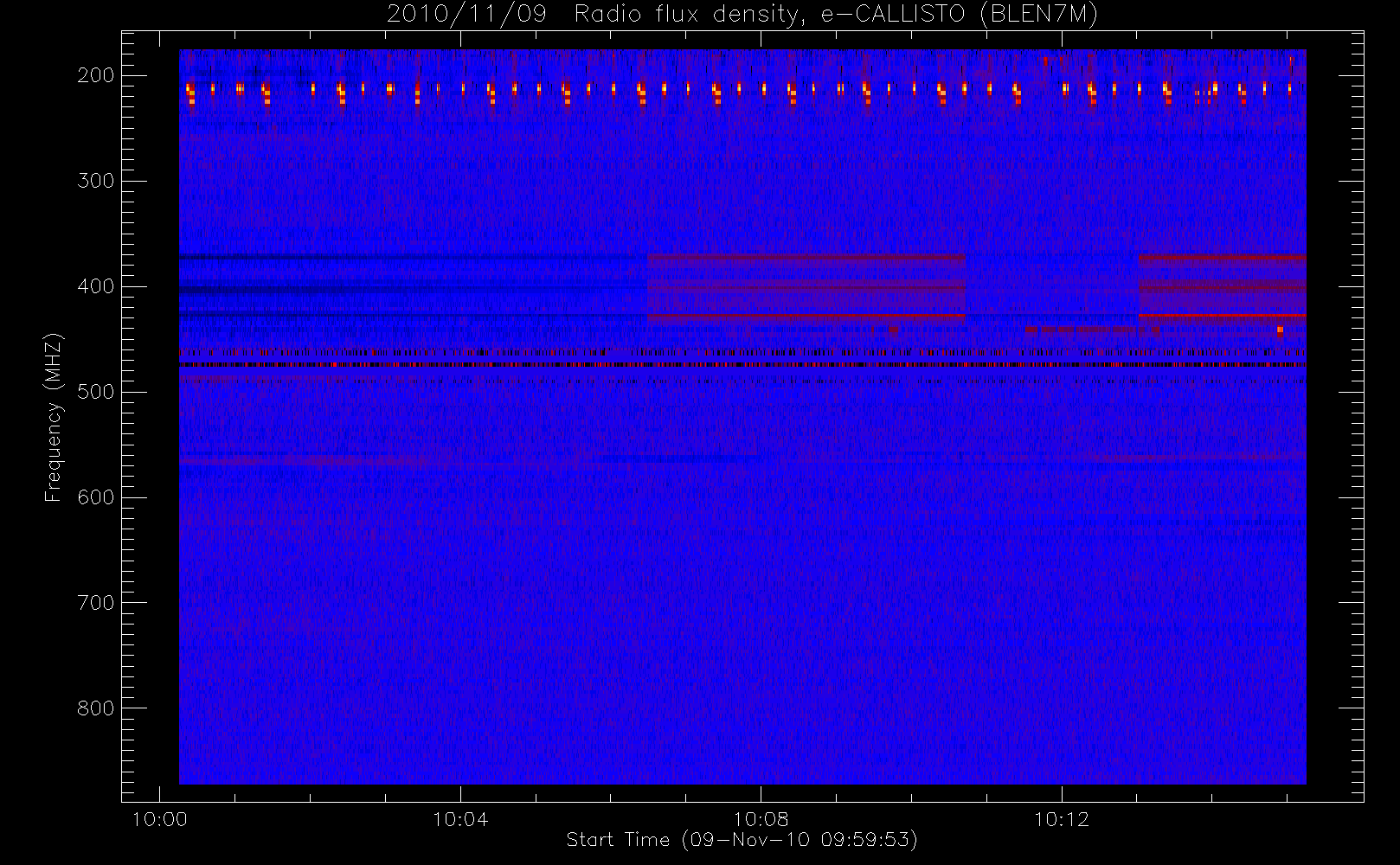Click the 10:08 time tick label
The width and height of the screenshot is (1400, 865).
coord(761,819)
